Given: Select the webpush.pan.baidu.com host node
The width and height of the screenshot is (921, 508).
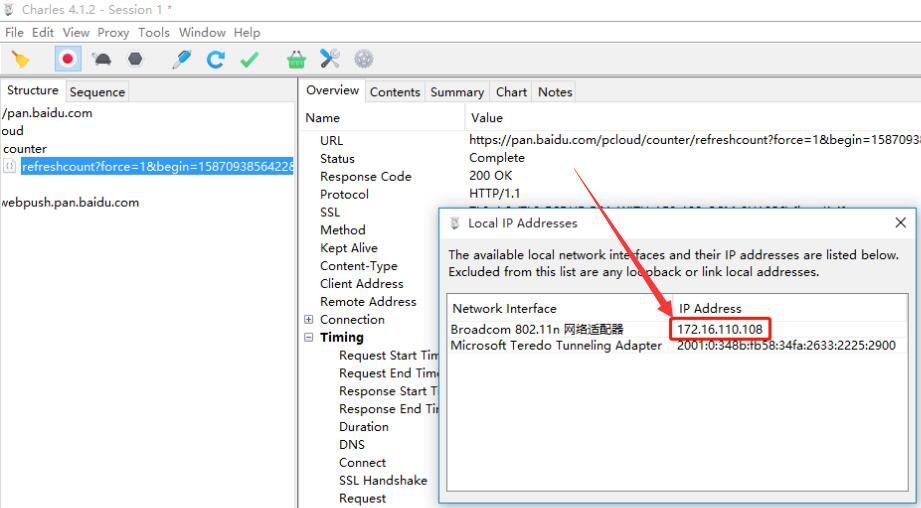Looking at the screenshot, I should (70, 203).
